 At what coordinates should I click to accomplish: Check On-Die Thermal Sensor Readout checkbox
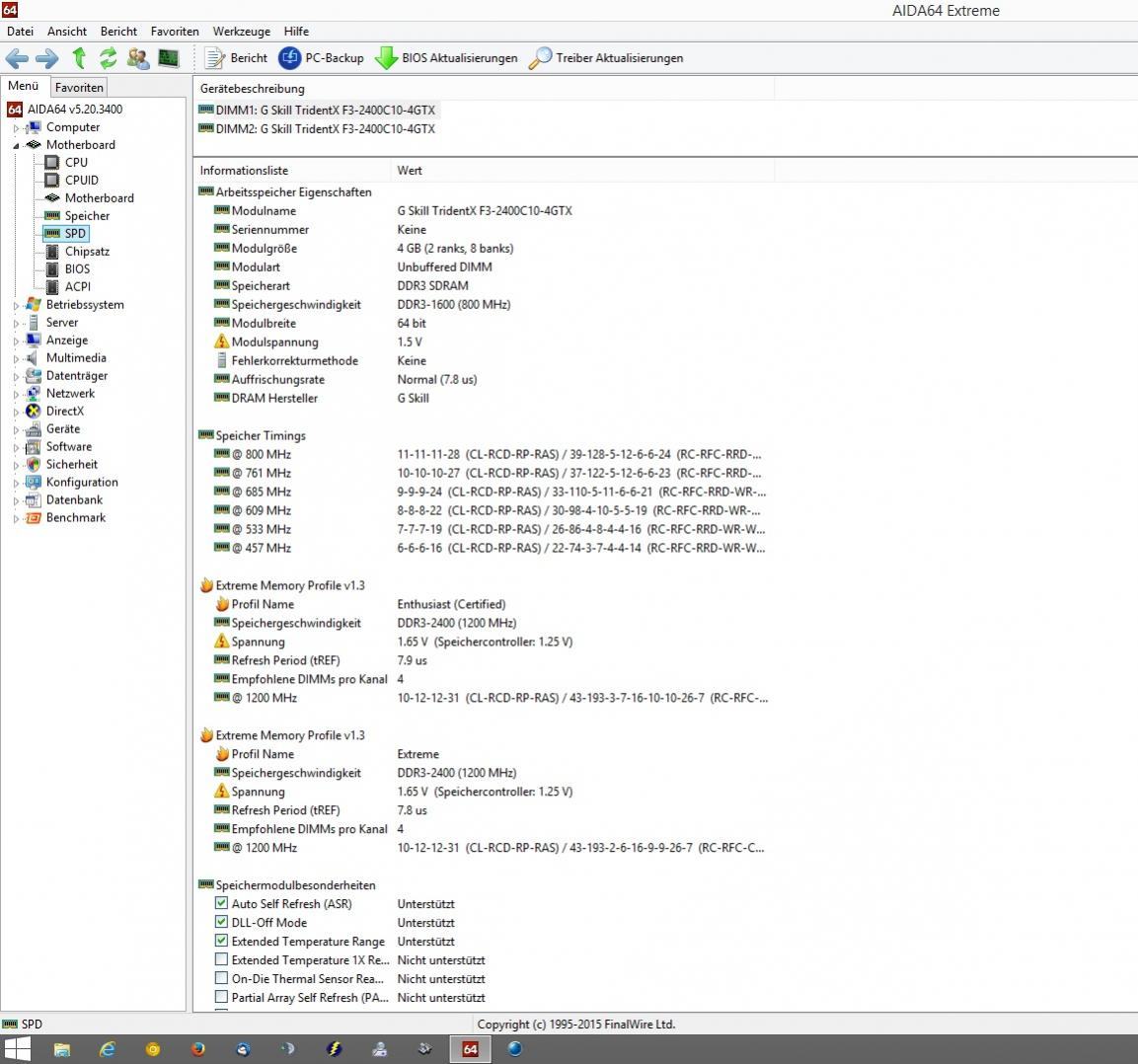(221, 978)
